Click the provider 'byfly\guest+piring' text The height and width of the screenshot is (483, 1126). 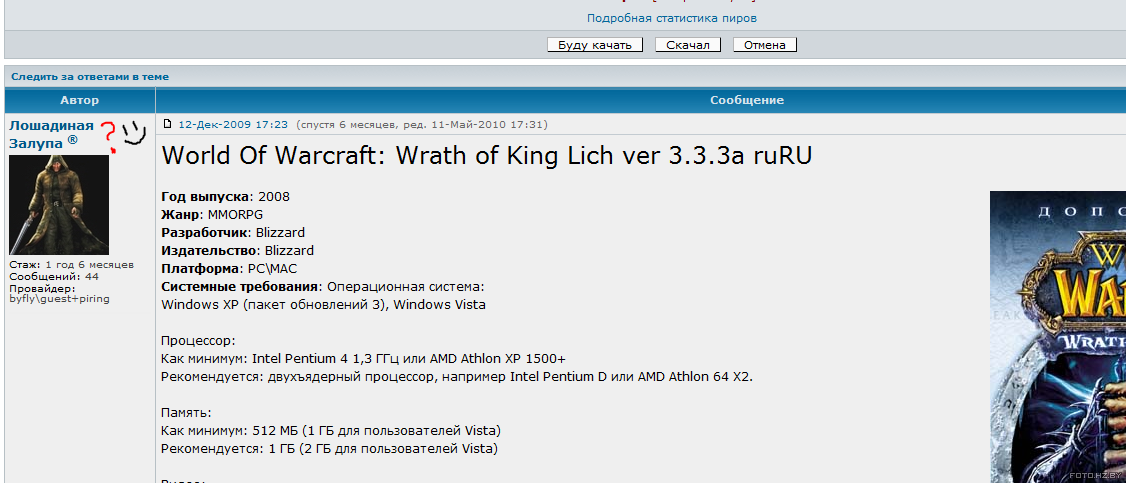click(x=59, y=299)
